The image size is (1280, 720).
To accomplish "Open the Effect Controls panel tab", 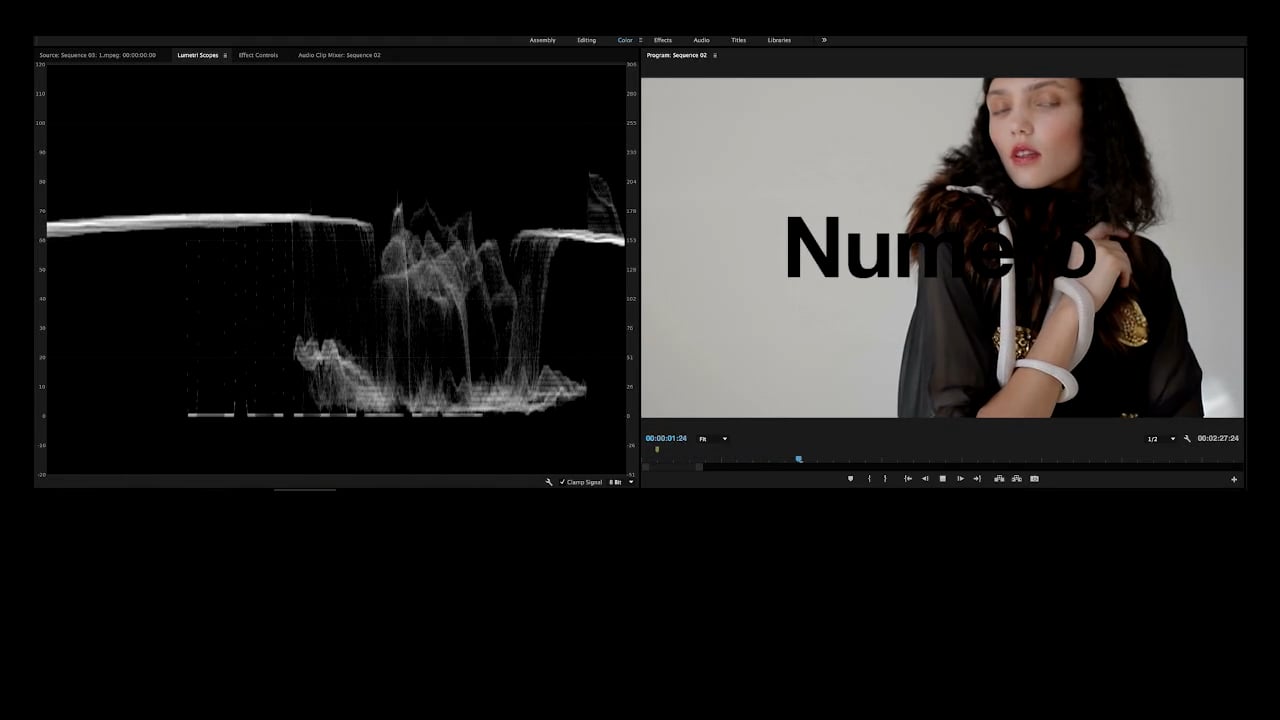I will tap(258, 55).
